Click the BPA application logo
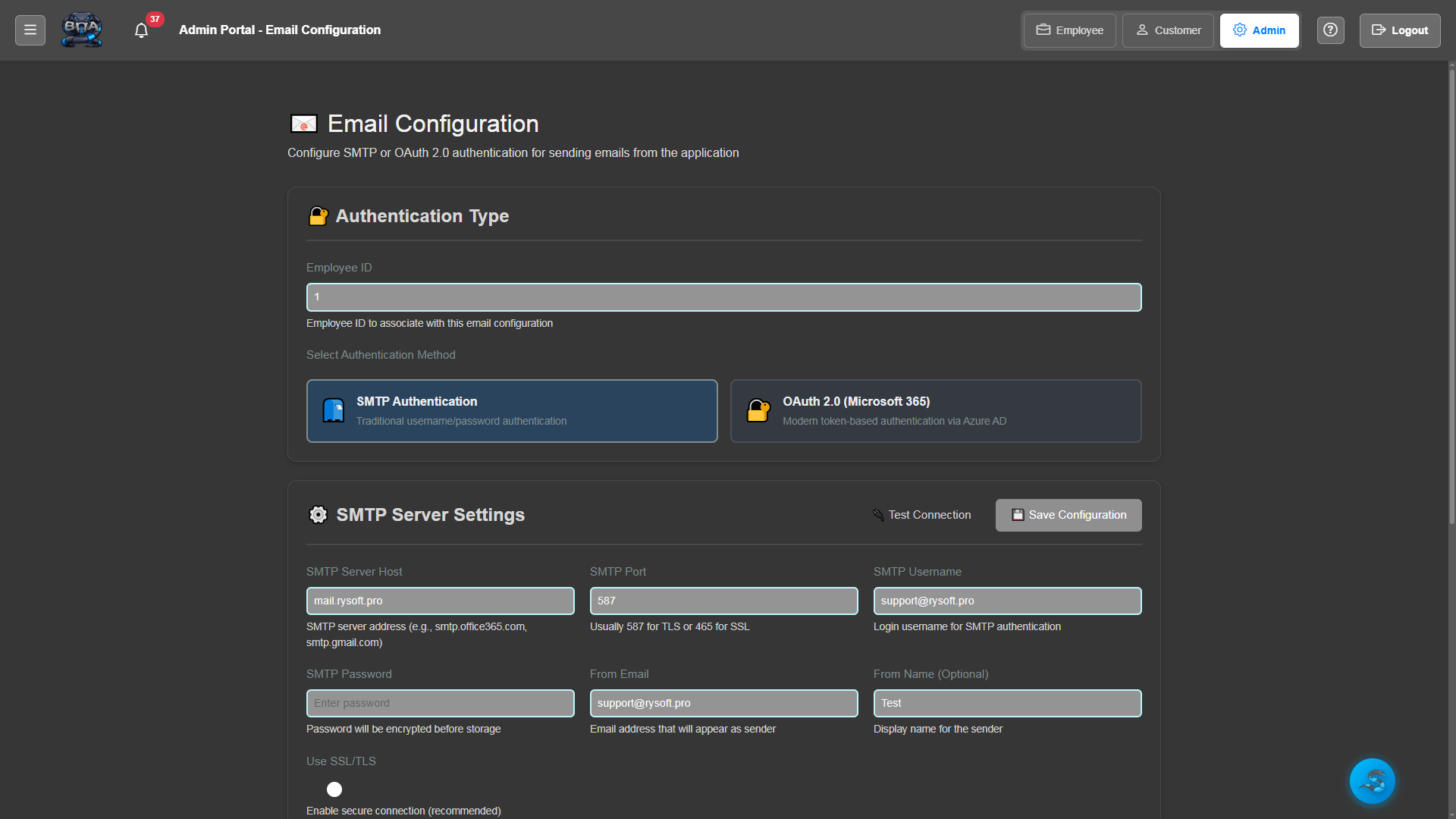The image size is (1456, 819). (x=81, y=30)
